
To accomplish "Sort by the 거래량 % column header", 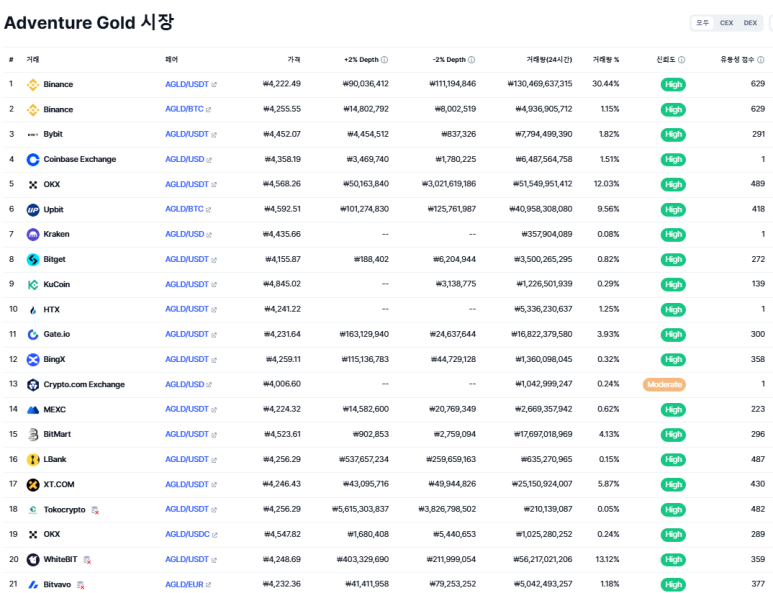I will pyautogui.click(x=605, y=60).
